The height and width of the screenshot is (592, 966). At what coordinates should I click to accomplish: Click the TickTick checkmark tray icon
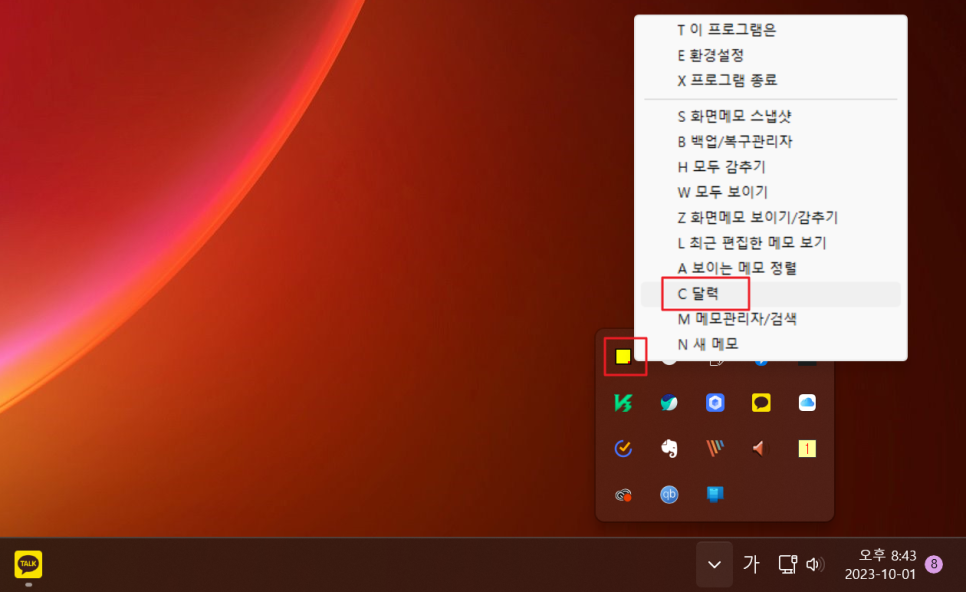(x=623, y=448)
